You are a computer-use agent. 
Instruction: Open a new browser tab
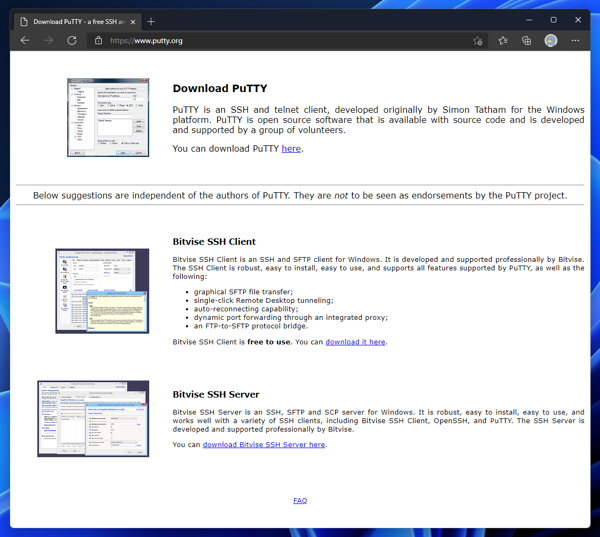click(151, 22)
